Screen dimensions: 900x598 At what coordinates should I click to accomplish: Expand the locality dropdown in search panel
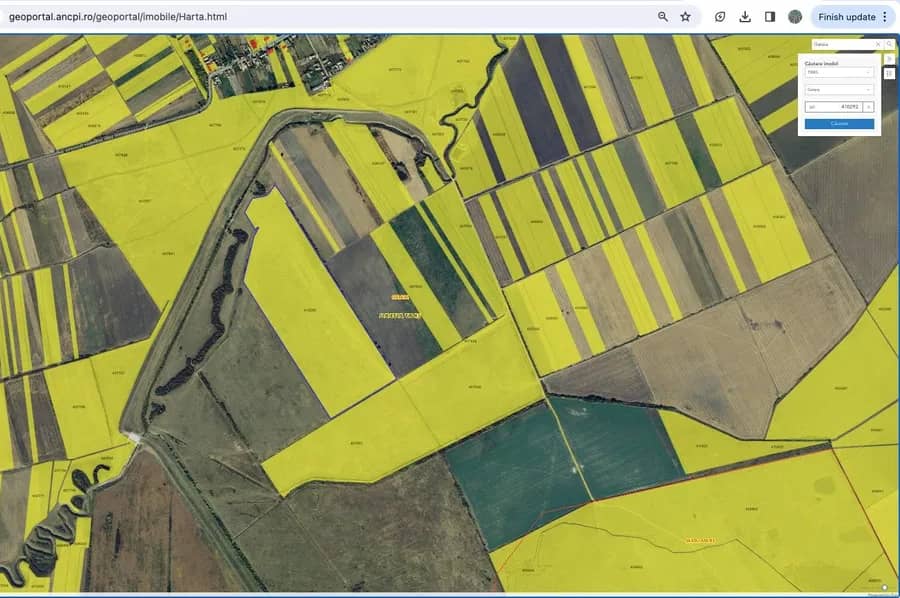coord(839,89)
